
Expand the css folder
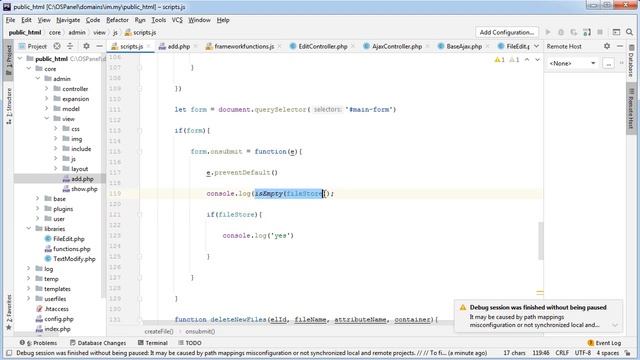[x=56, y=129]
